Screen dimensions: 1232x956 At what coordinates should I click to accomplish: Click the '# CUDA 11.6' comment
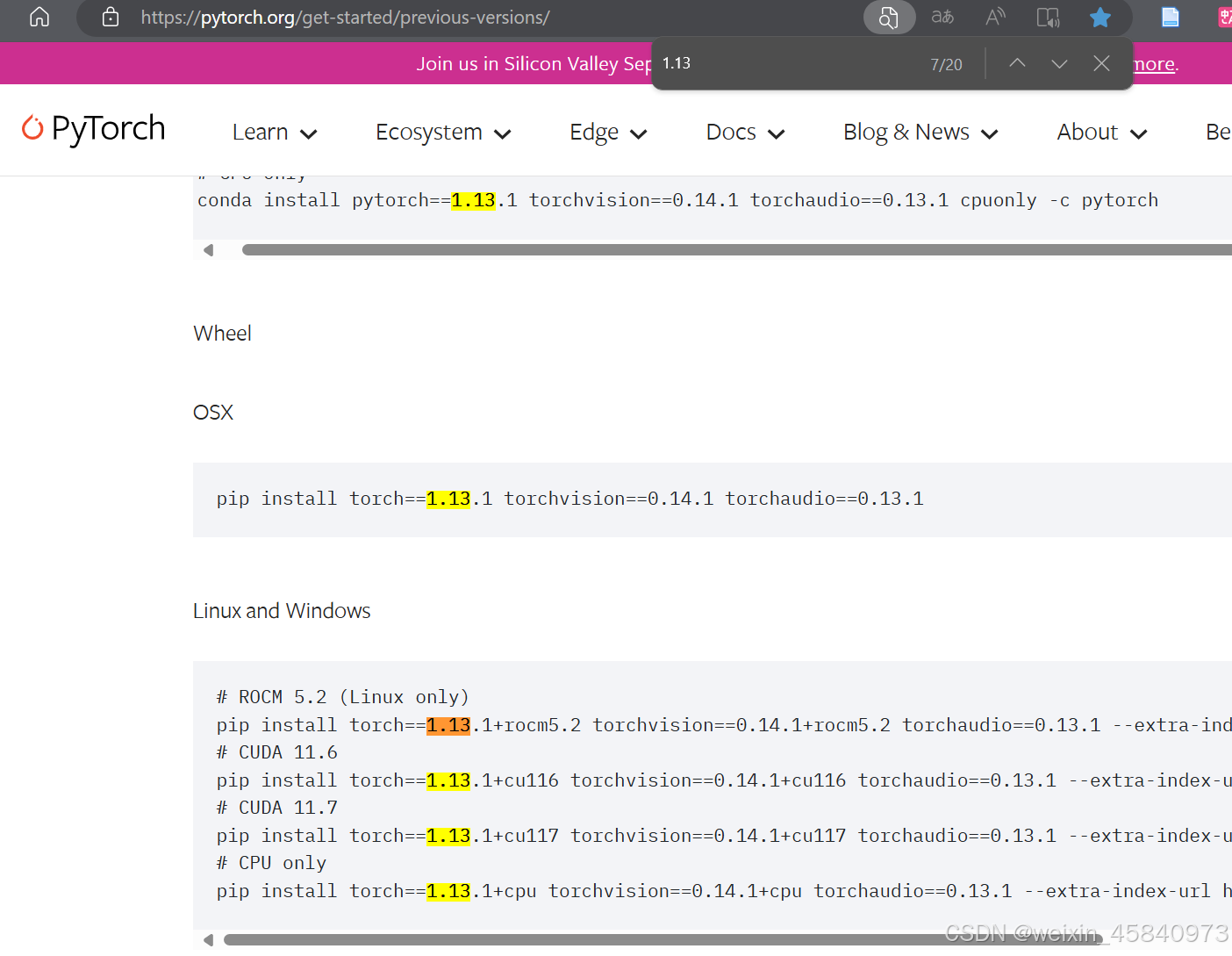point(277,752)
